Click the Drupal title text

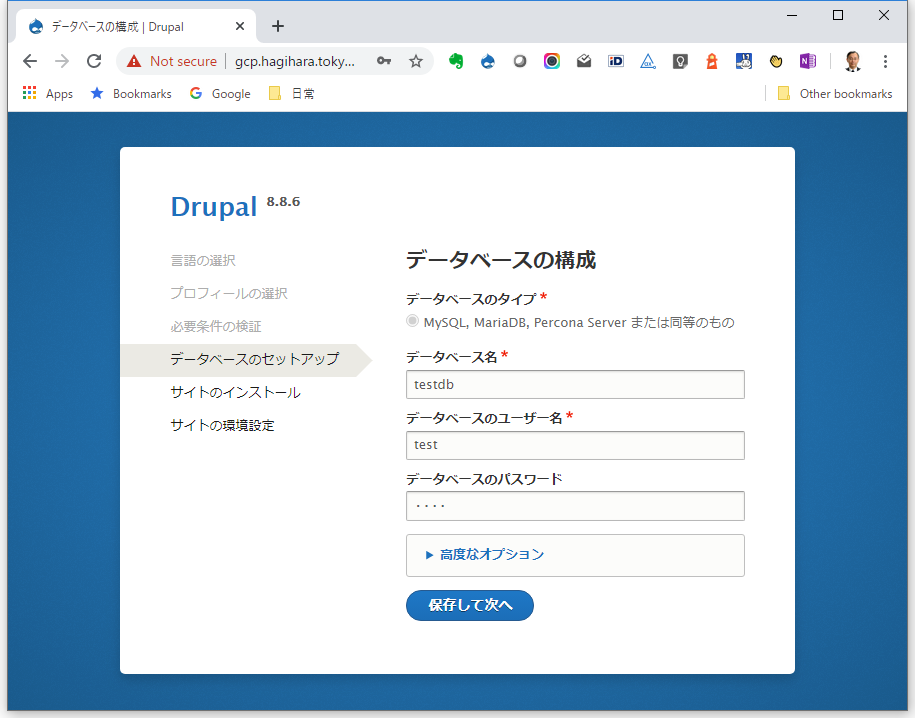click(214, 207)
